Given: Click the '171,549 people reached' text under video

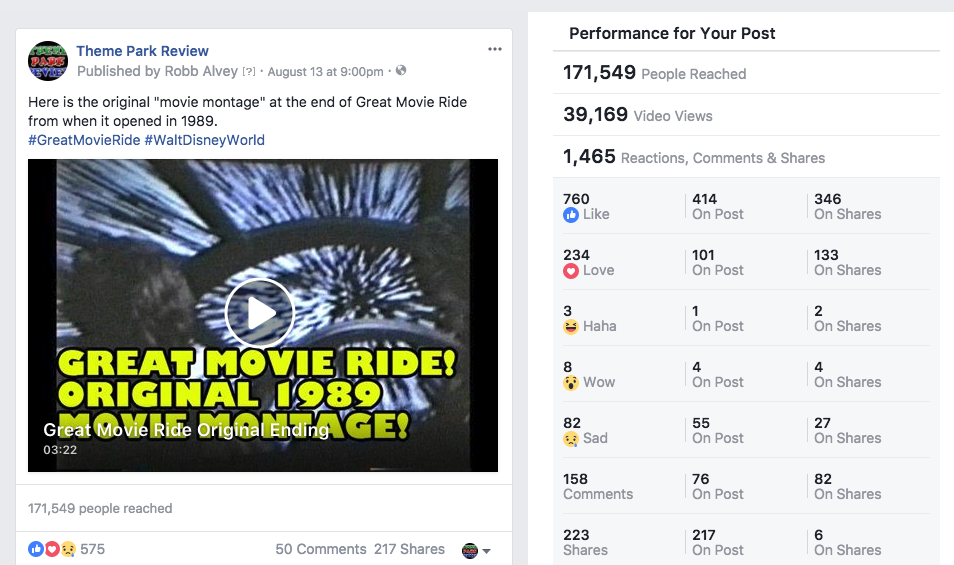Looking at the screenshot, I should [100, 508].
